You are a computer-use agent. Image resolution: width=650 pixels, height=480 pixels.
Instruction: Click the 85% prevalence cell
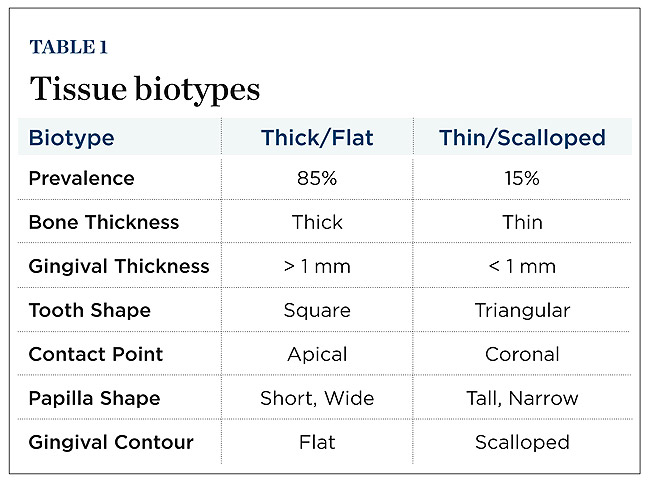tap(317, 179)
